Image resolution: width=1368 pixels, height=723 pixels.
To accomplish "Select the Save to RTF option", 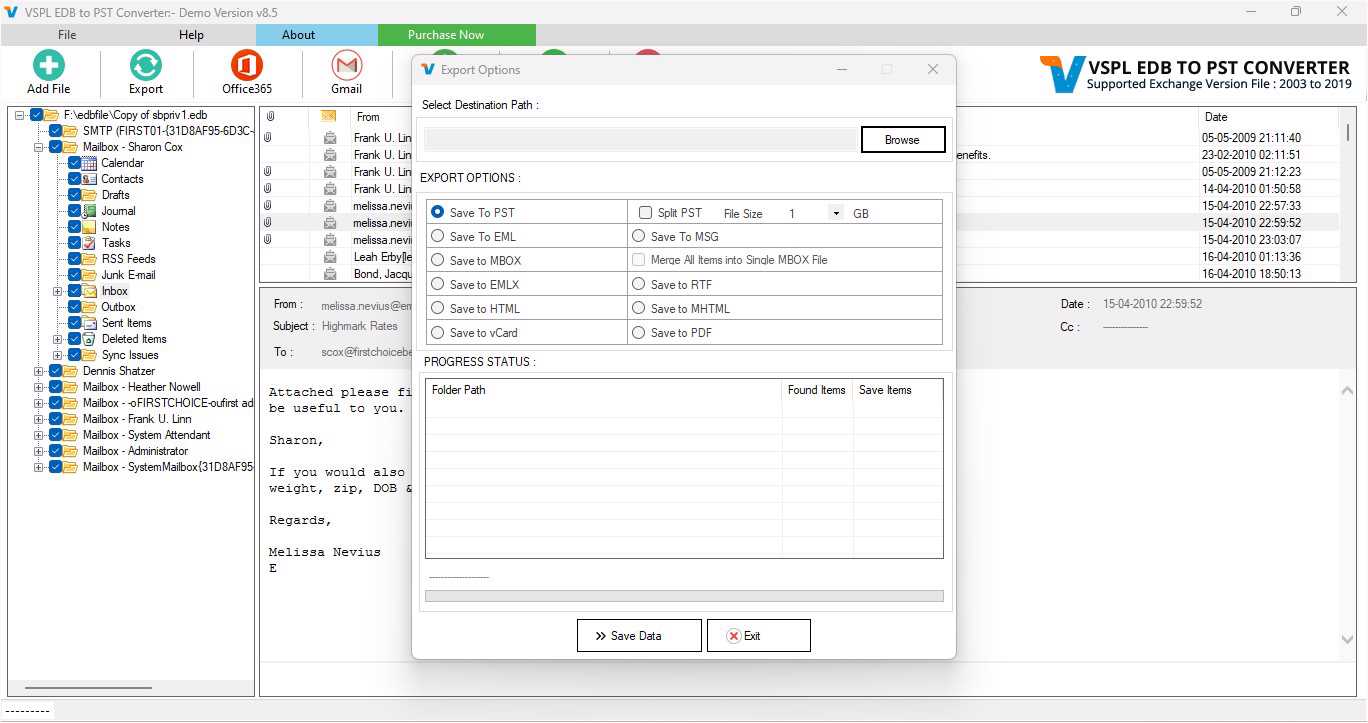I will pos(638,284).
